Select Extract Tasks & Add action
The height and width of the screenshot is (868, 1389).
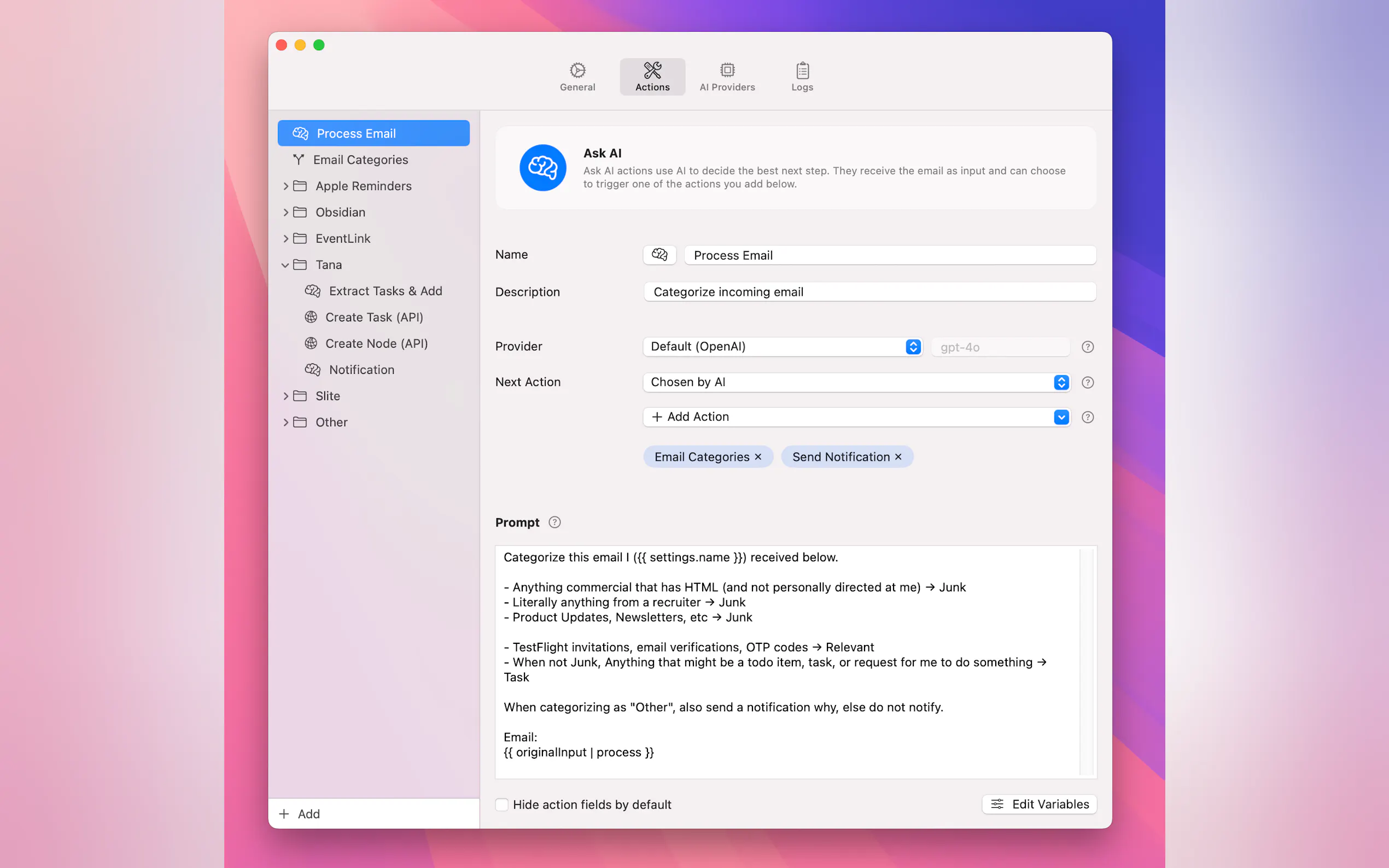pyautogui.click(x=385, y=291)
